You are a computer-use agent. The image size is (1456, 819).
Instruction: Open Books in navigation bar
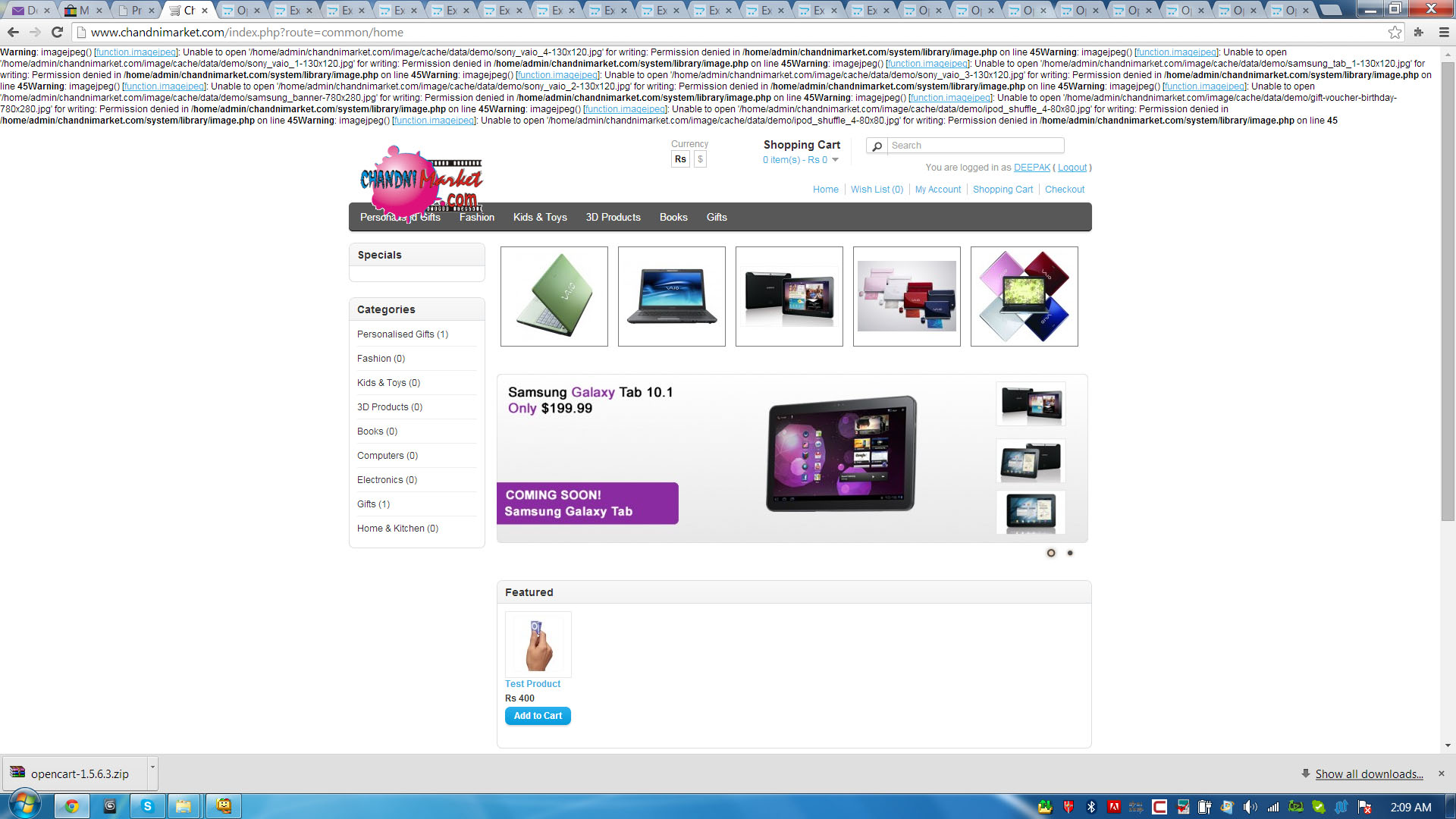pos(673,218)
